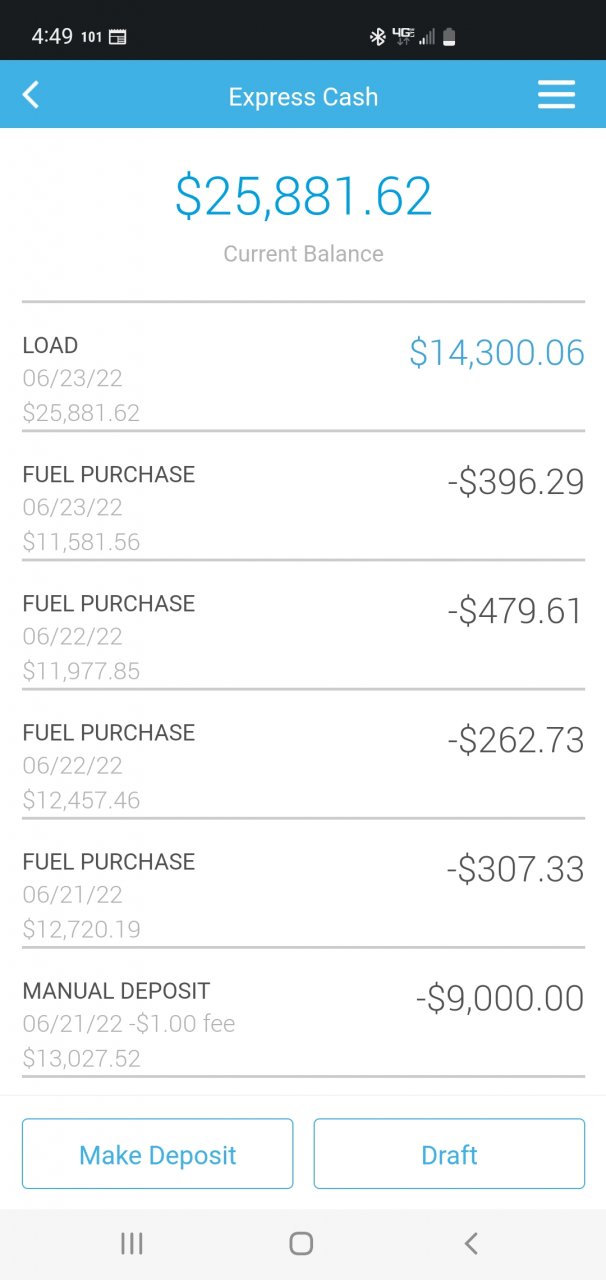Viewport: 606px width, 1280px height.
Task: Open the hamburger menu
Action: click(556, 96)
